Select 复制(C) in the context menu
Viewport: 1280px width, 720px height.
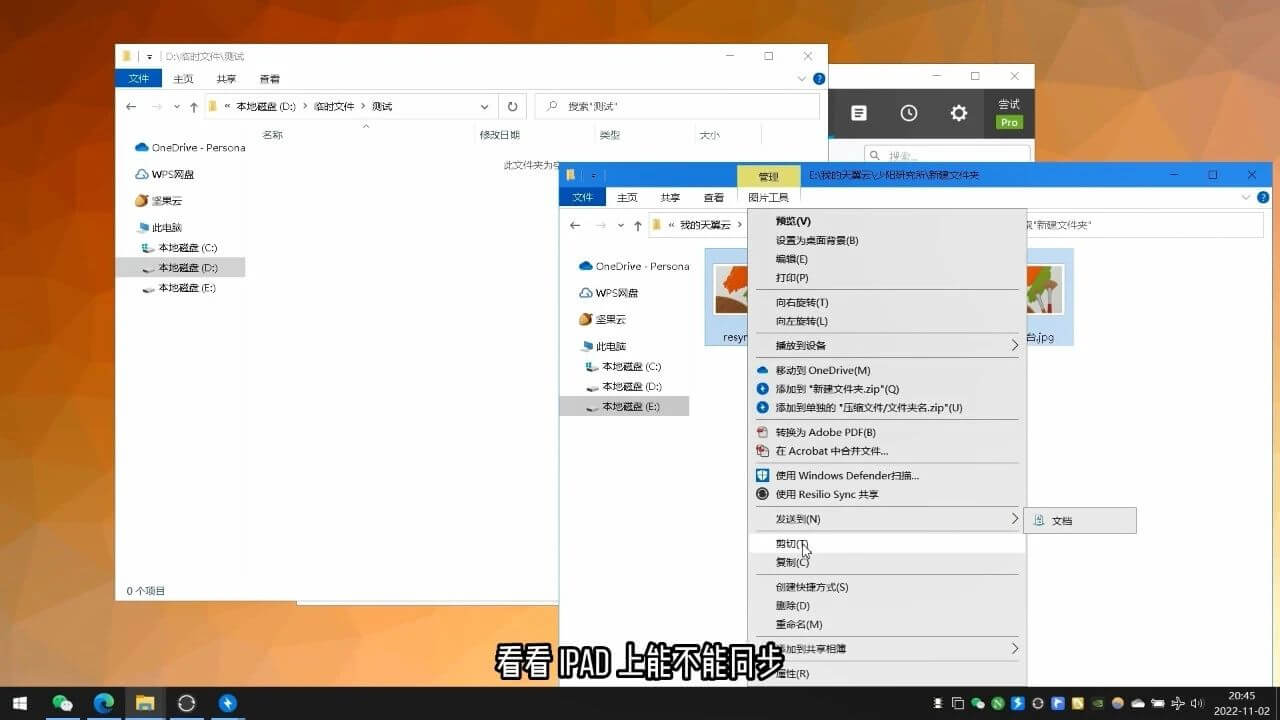point(792,562)
